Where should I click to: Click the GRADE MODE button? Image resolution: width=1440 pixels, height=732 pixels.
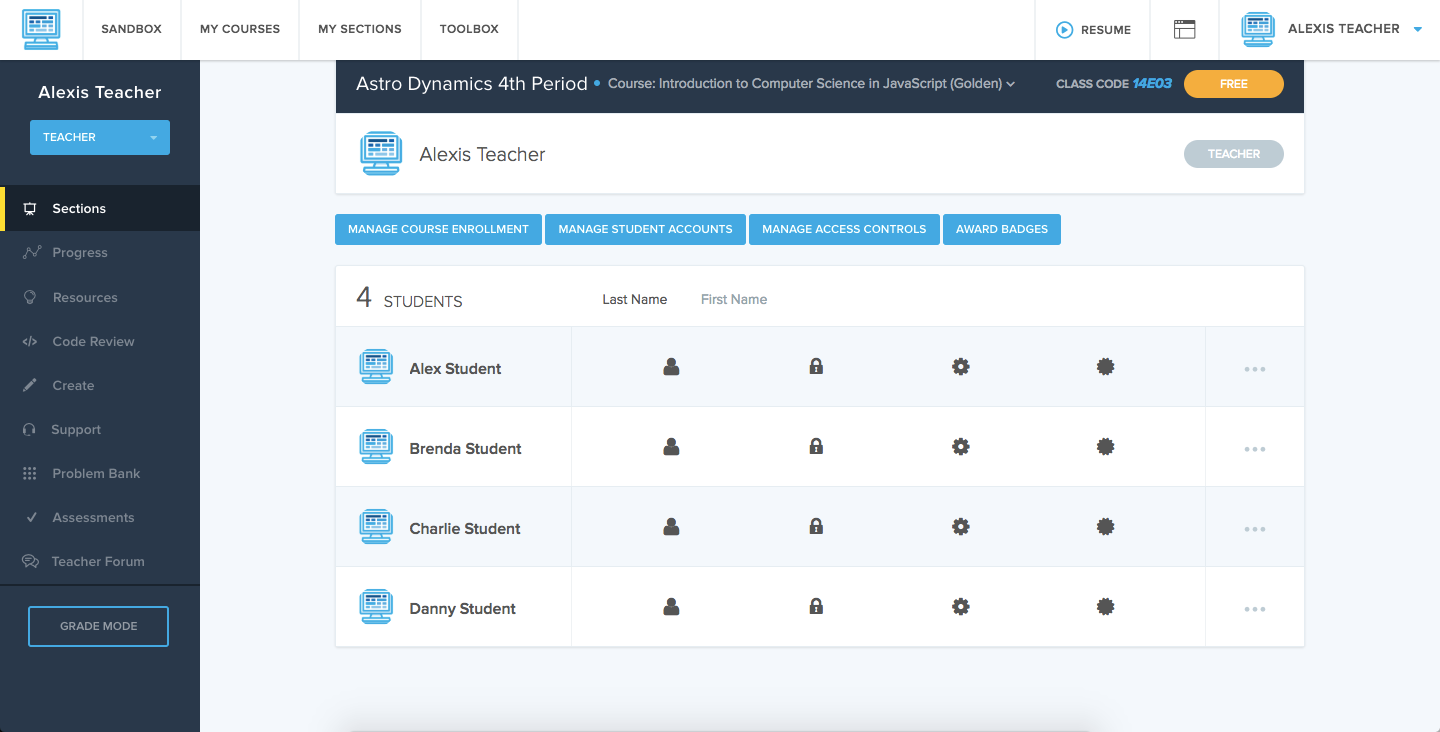[x=98, y=626]
